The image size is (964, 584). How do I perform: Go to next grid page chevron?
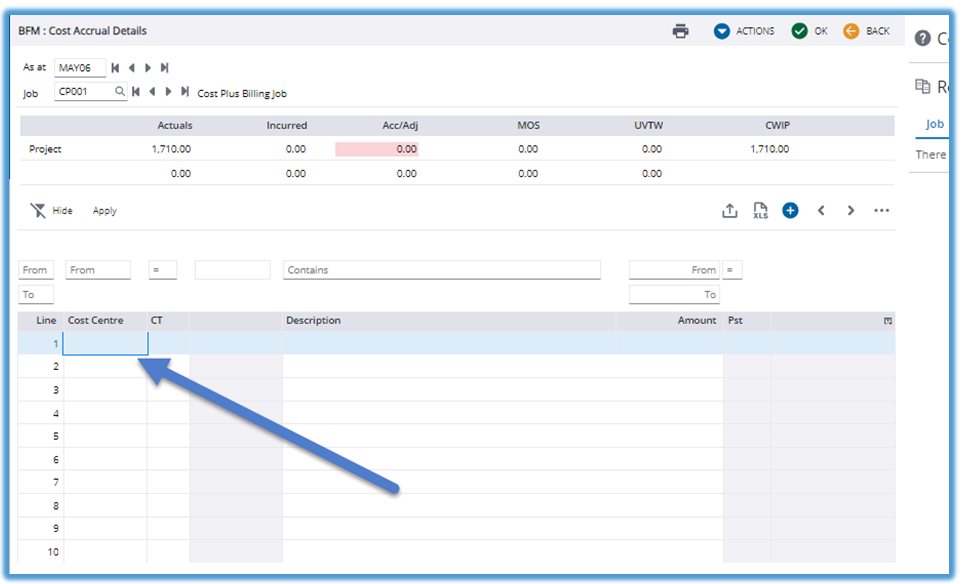[x=851, y=211]
